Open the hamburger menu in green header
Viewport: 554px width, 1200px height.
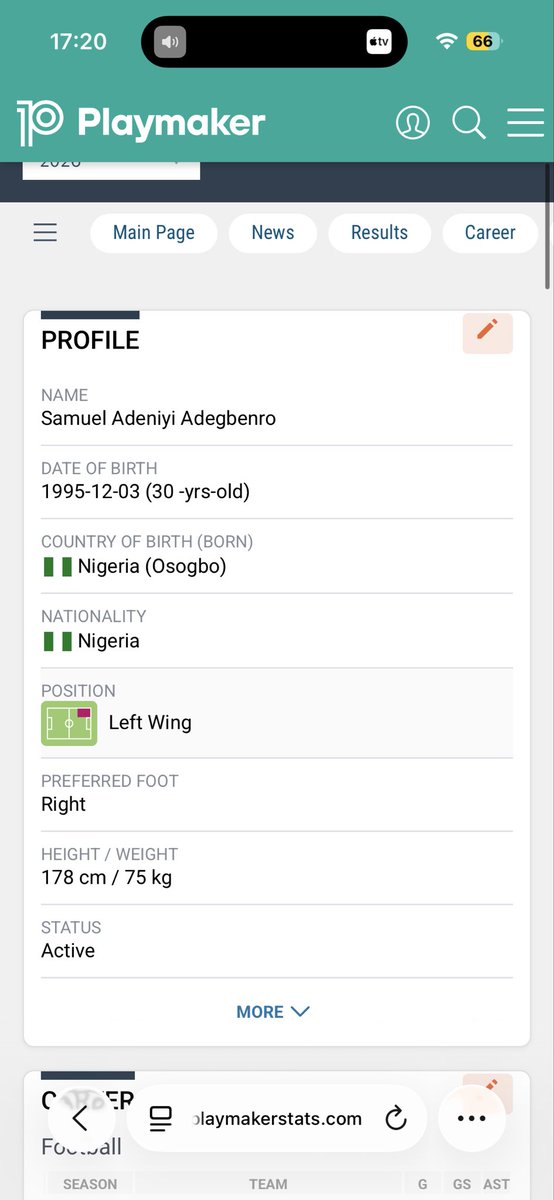coord(525,123)
